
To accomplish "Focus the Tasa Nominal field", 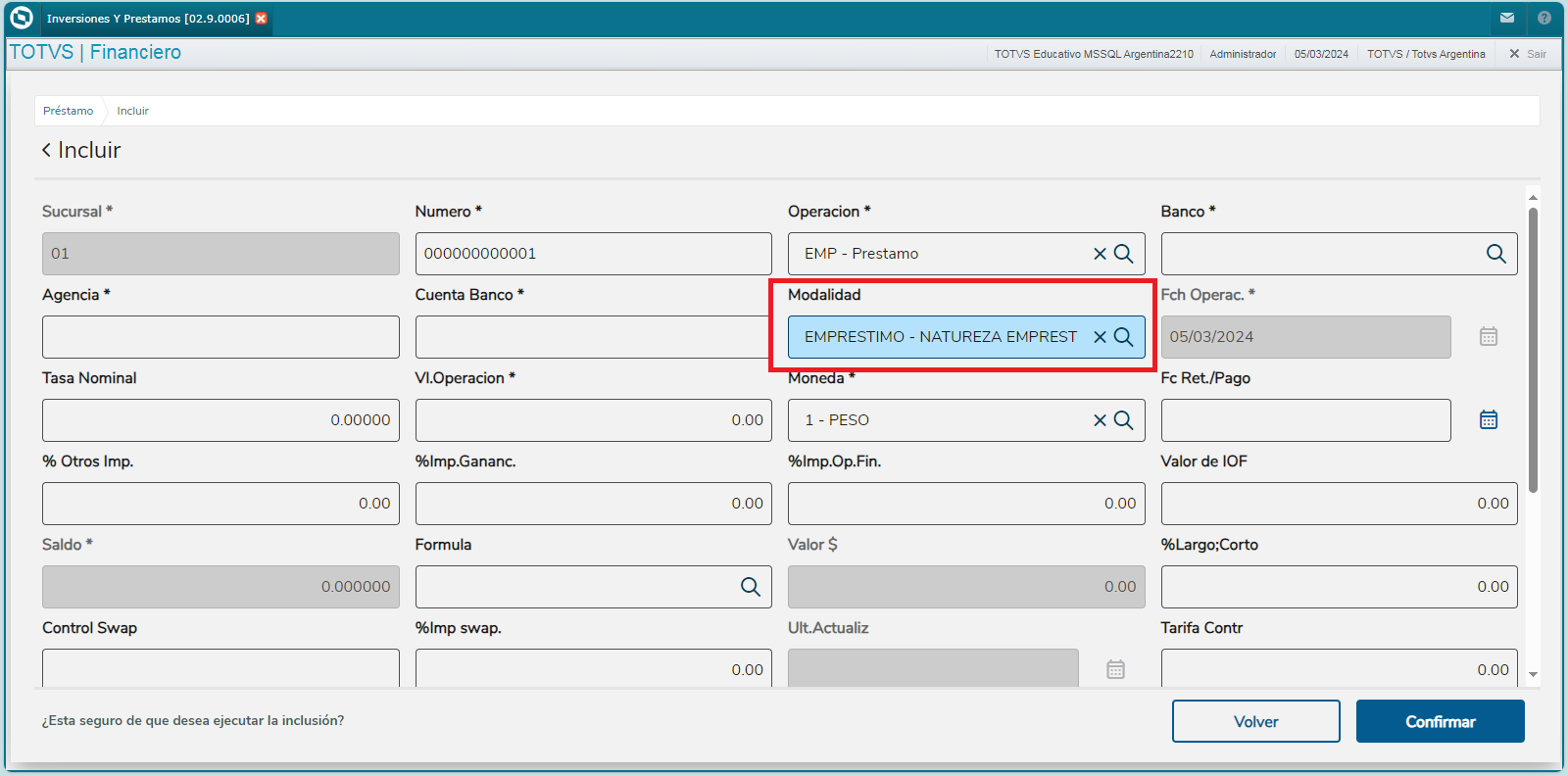I will point(220,420).
